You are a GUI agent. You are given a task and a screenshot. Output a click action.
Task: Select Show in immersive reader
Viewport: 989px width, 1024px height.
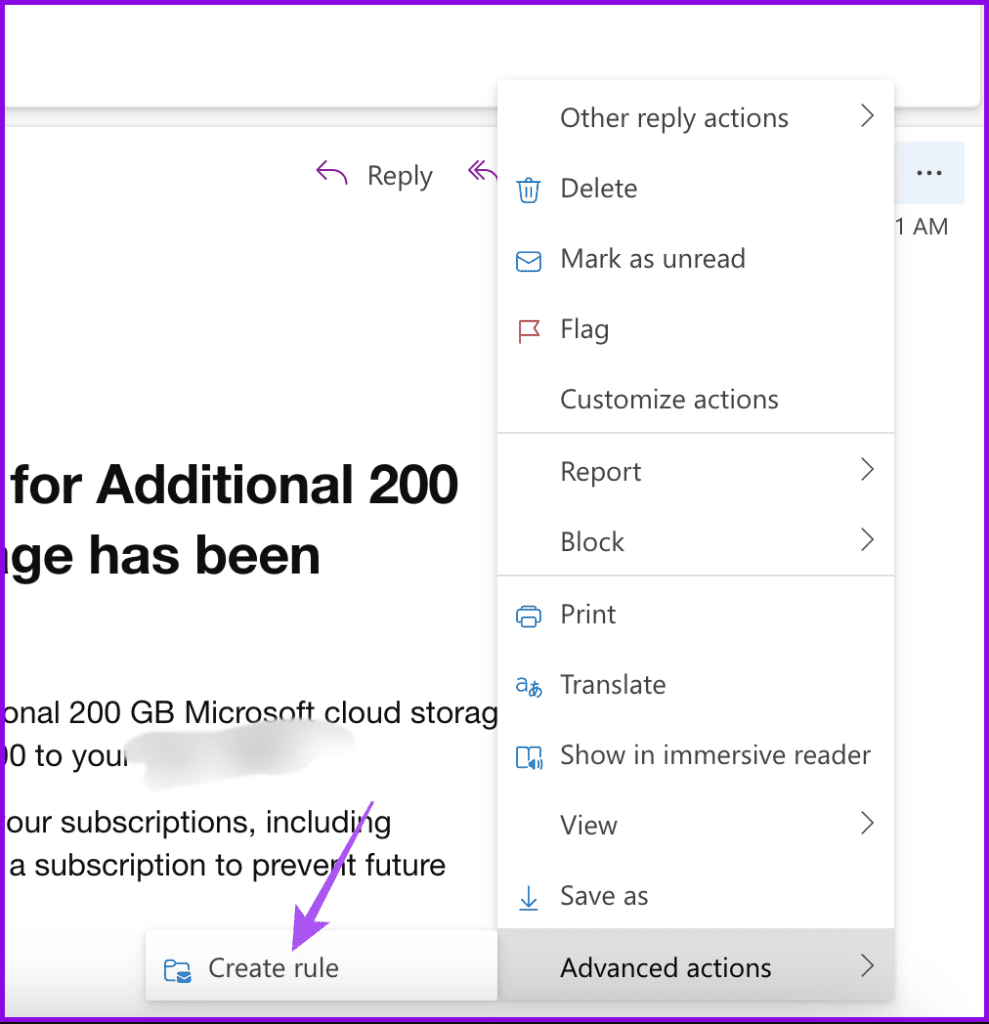(x=714, y=756)
